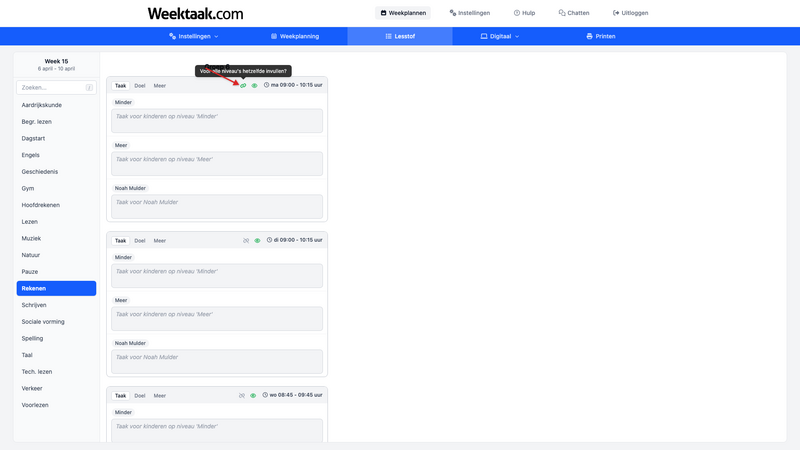
Task: Expand the Instellingen dropdown in the blue bar
Action: [193, 36]
